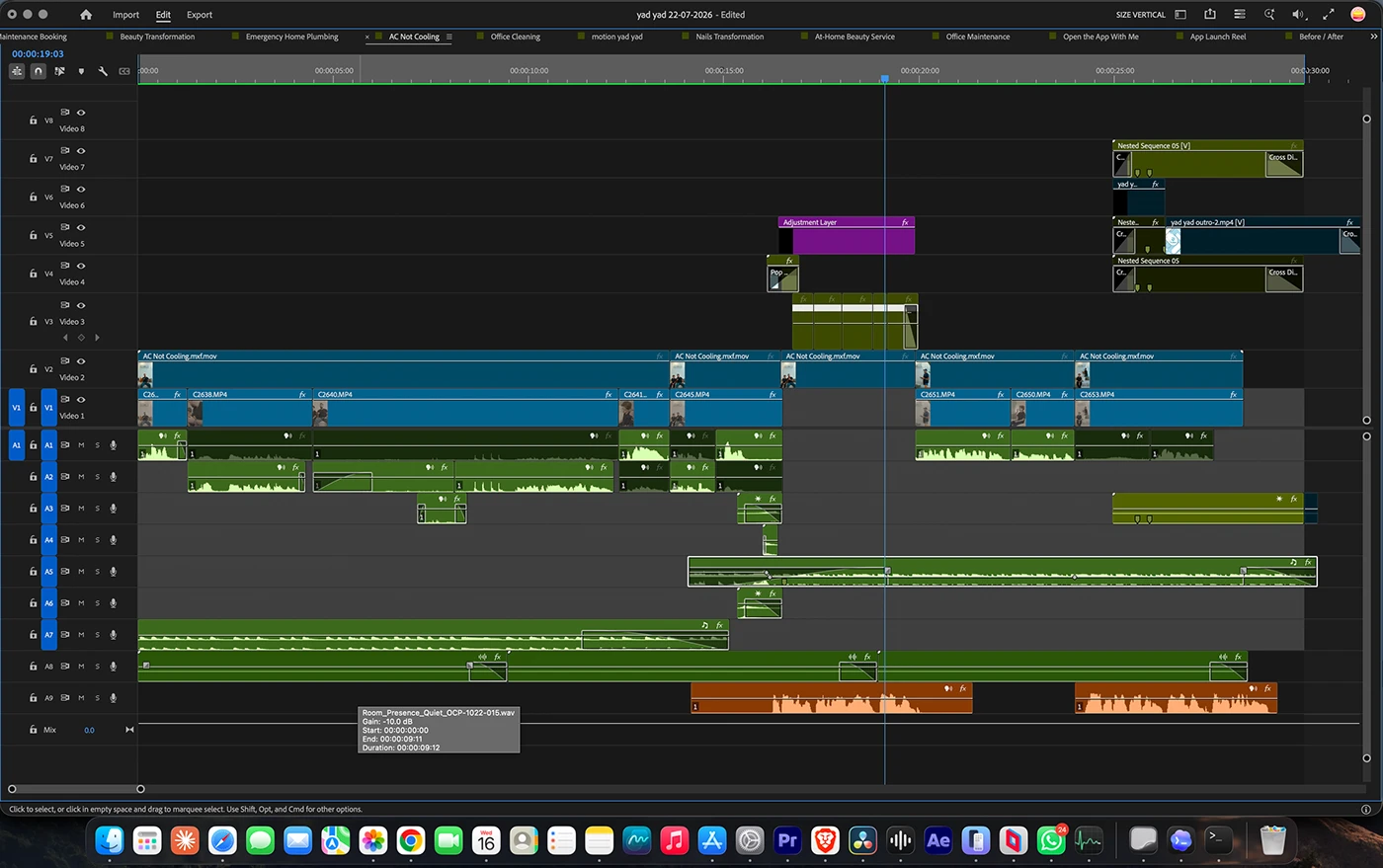Lock the V4 video track
1383x868 pixels.
(x=33, y=274)
